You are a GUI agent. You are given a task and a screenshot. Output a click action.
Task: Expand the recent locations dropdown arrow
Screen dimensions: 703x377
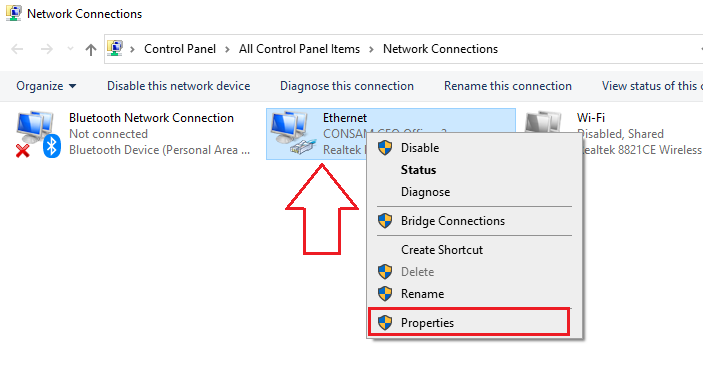[x=70, y=49]
